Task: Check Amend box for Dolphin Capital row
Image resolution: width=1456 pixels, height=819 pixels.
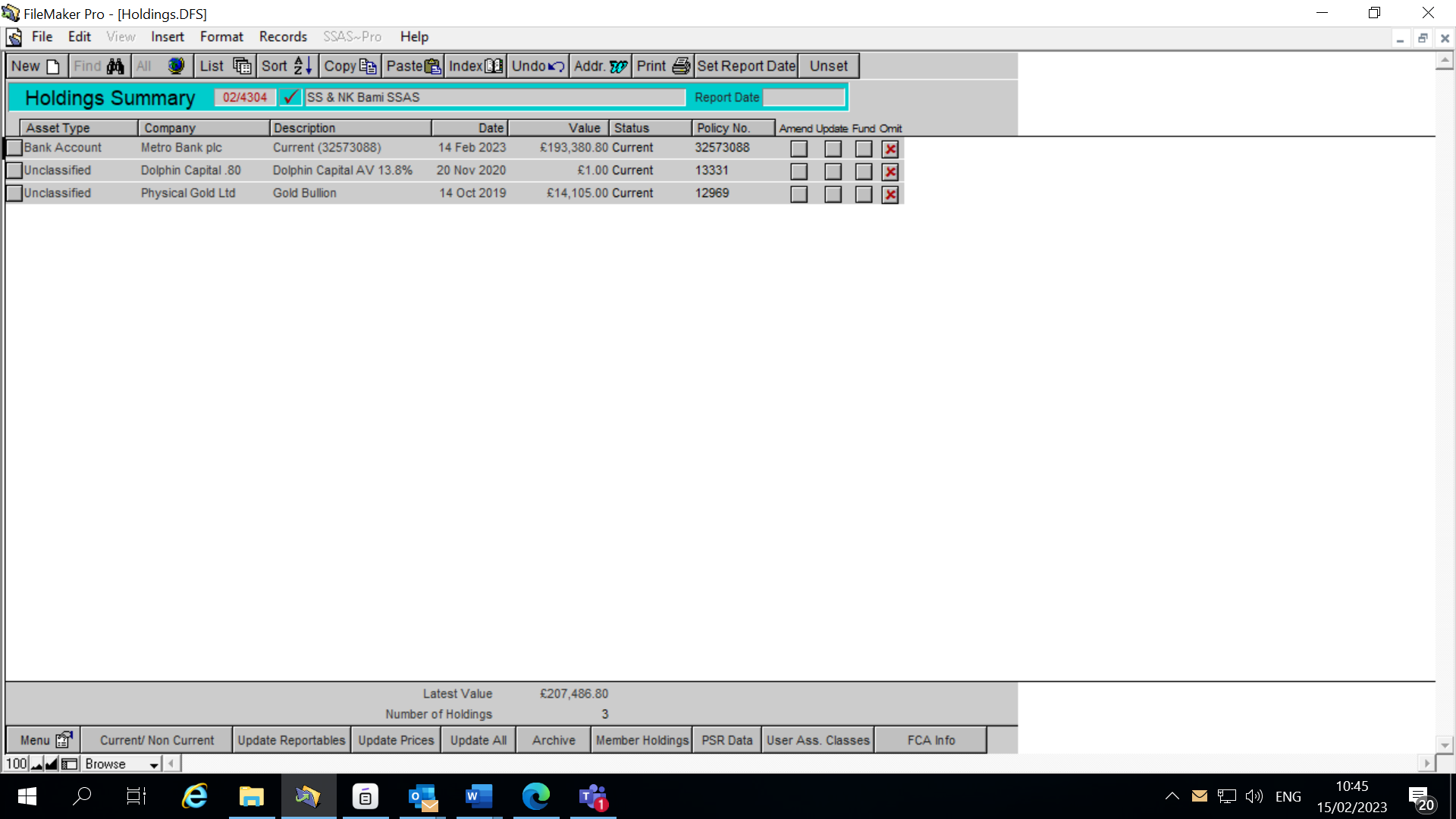Action: pos(799,171)
